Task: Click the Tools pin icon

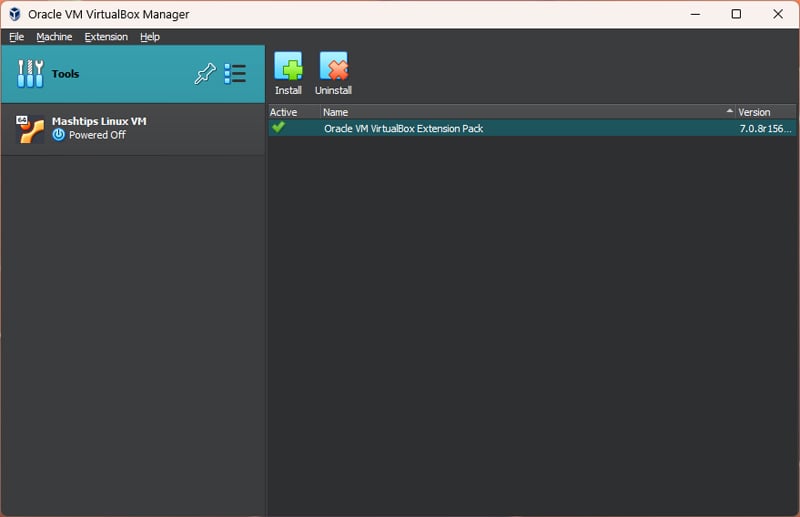Action: point(205,74)
